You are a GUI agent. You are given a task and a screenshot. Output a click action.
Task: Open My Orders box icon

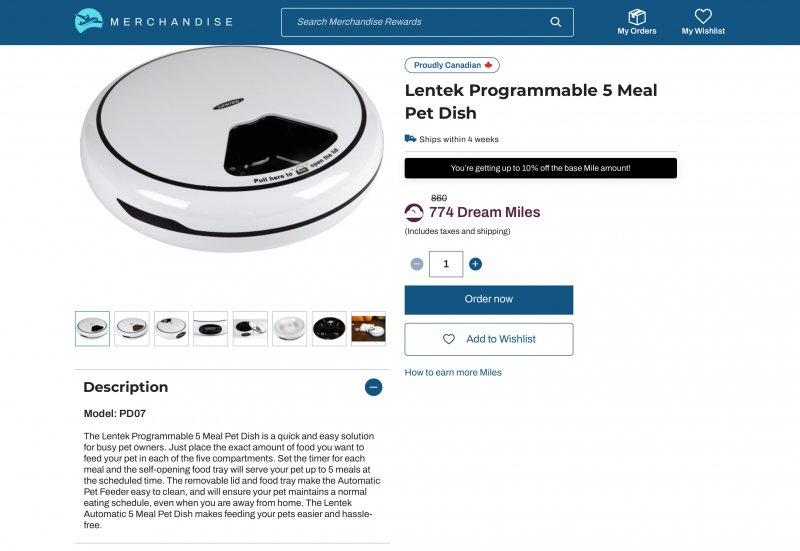(x=637, y=17)
